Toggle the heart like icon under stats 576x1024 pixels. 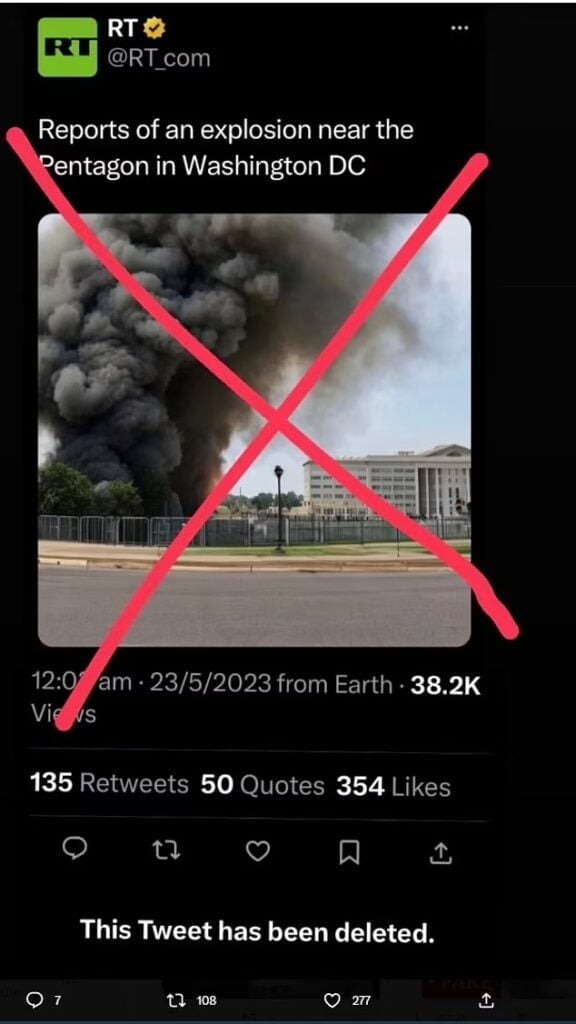tap(258, 851)
